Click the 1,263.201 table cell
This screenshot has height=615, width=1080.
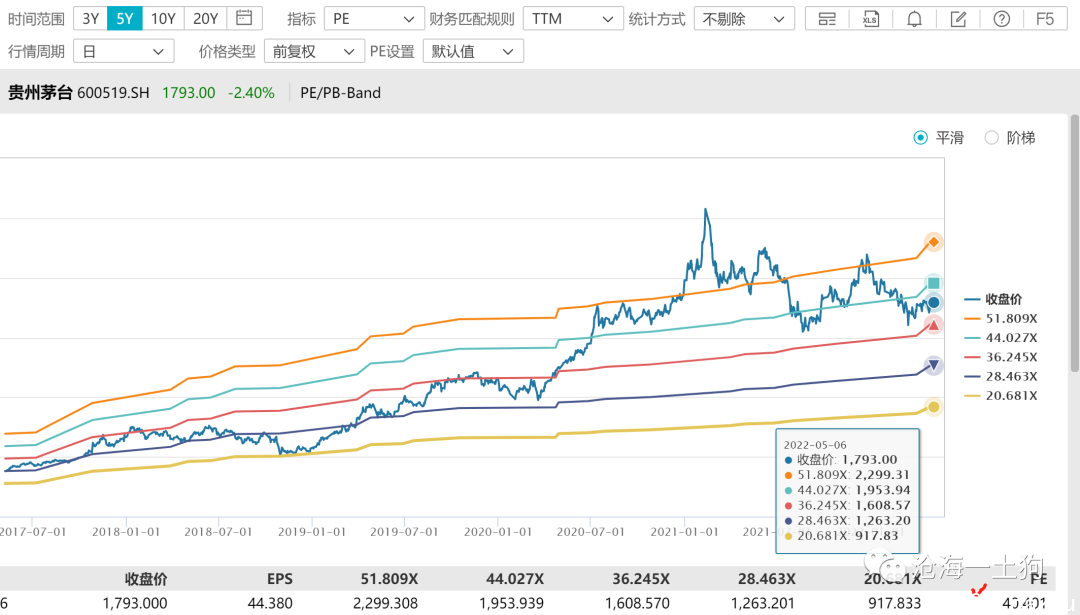click(x=763, y=603)
